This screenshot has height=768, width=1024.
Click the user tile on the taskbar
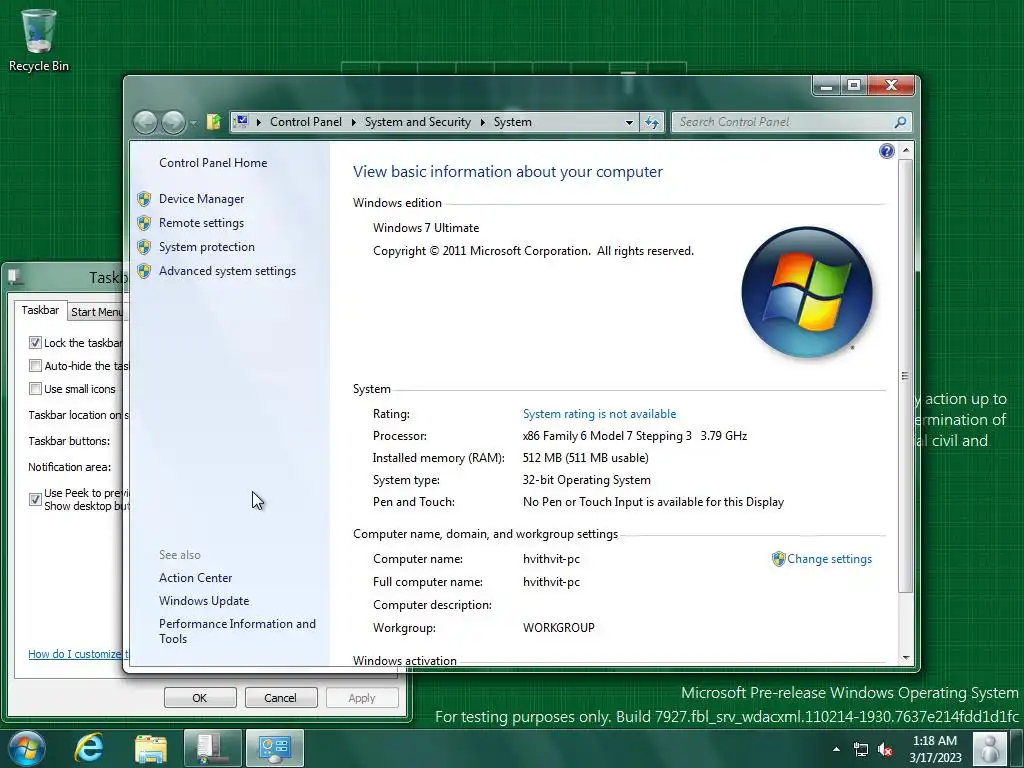[x=991, y=748]
